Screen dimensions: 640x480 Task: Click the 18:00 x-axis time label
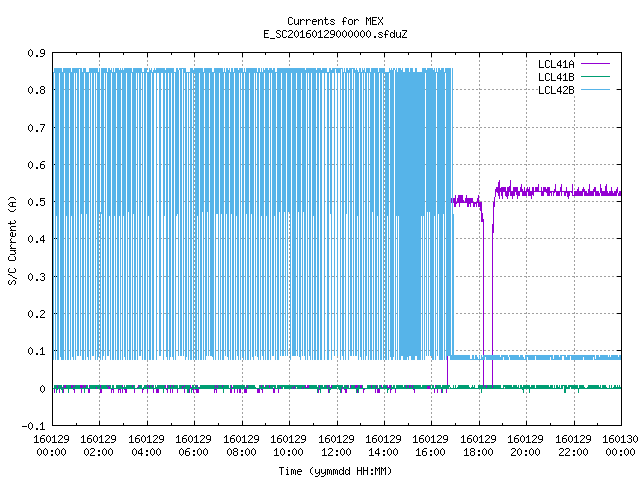pos(478,452)
